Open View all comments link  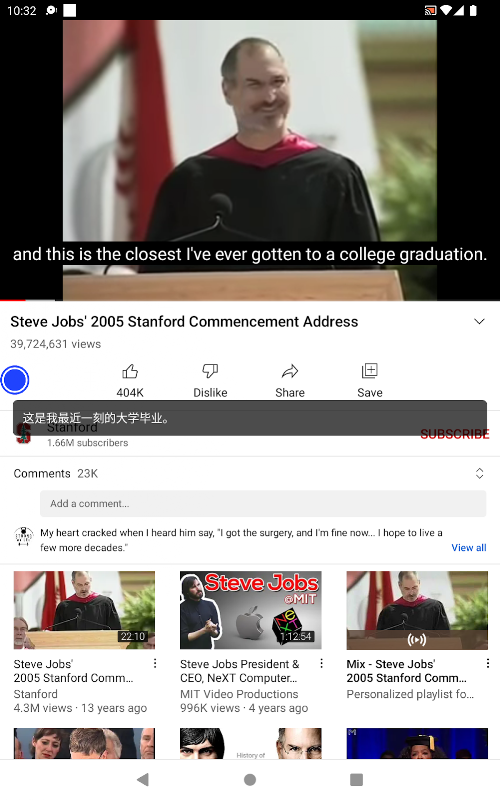tap(468, 547)
